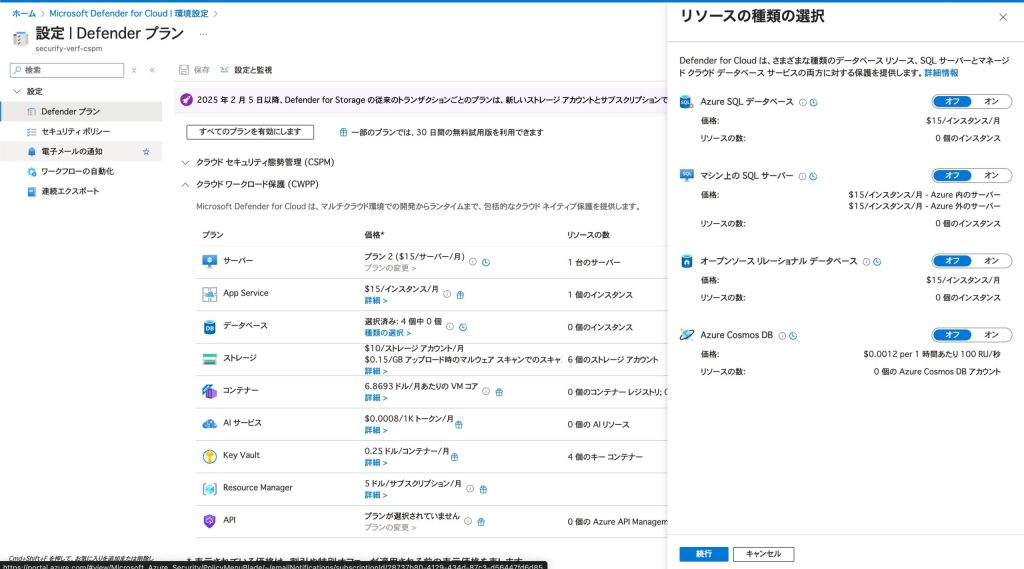Click すべてのプランを有効にします button

tap(250, 132)
